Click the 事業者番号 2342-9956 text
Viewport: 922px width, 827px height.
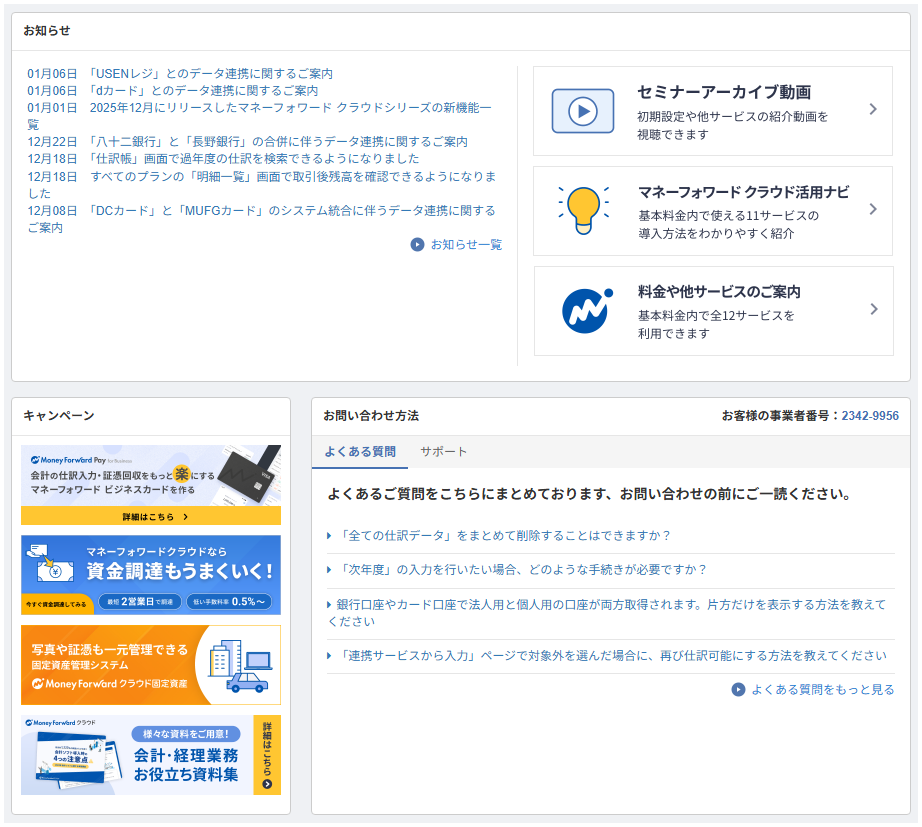[x=871, y=416]
